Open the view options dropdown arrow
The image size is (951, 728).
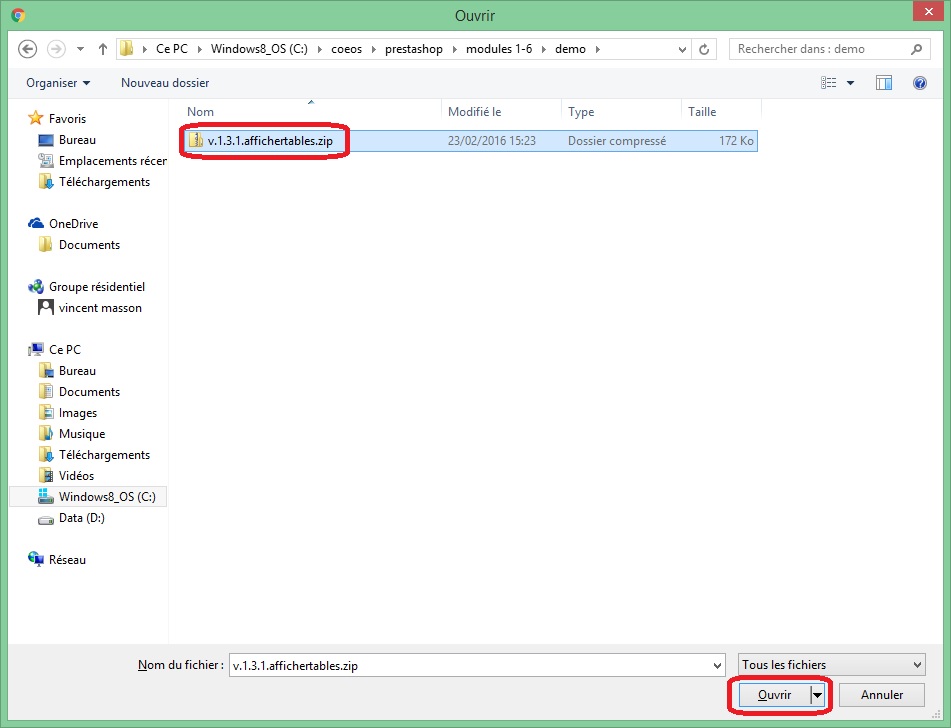click(850, 83)
